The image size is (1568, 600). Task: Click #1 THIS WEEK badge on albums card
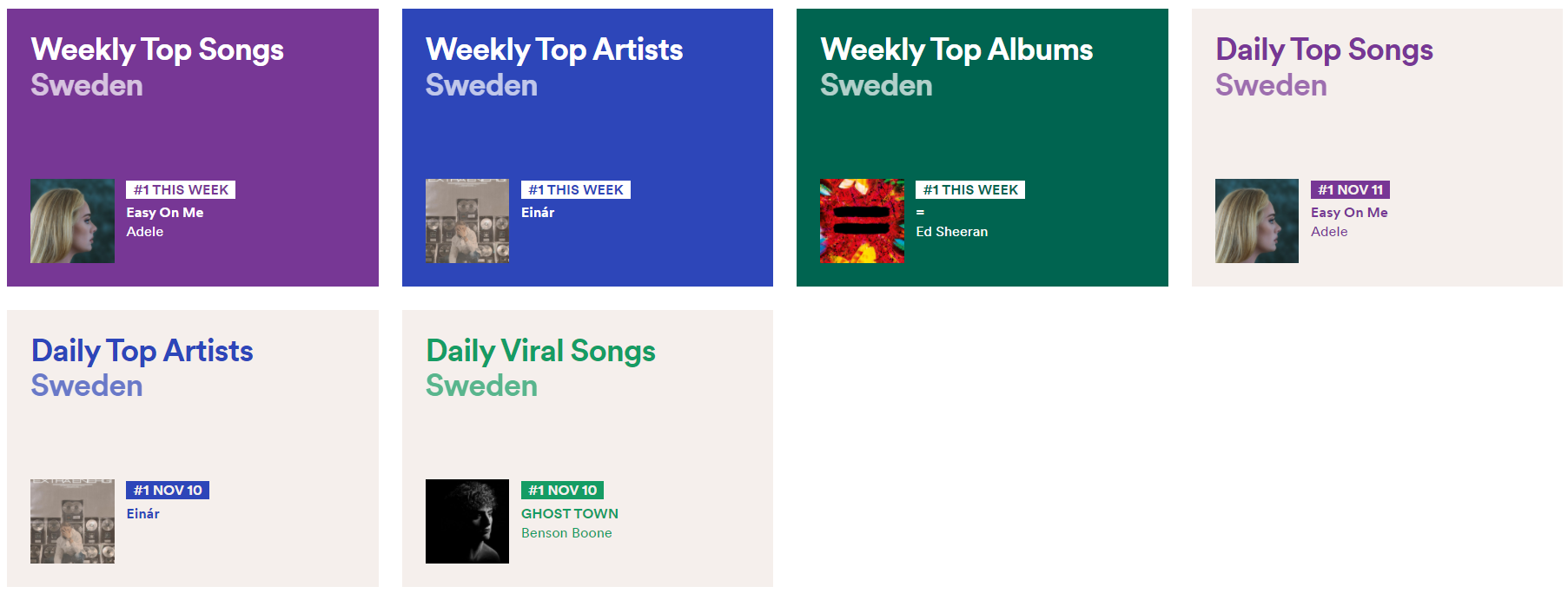click(x=970, y=189)
